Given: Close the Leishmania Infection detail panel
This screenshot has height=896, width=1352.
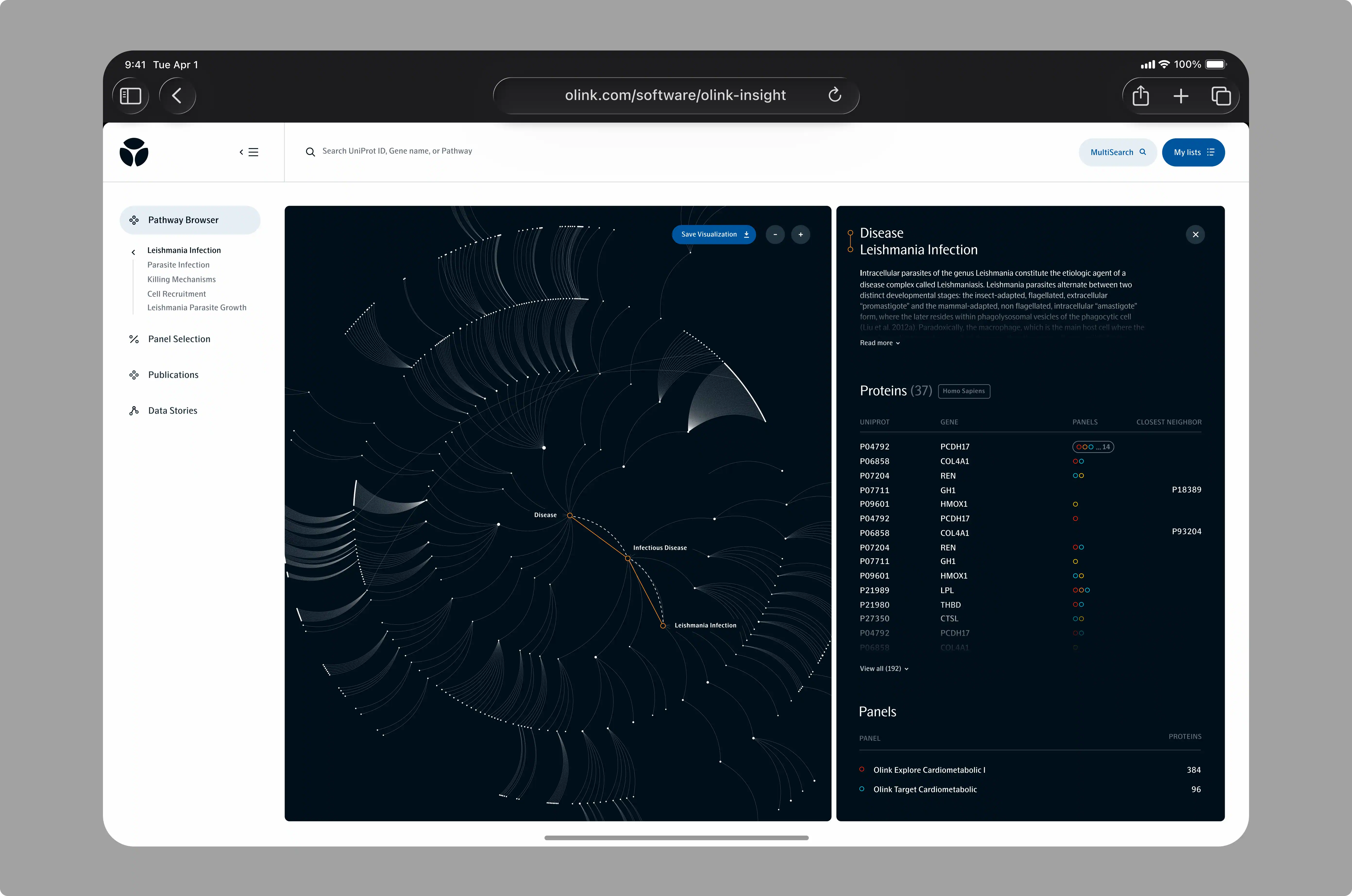Looking at the screenshot, I should click(x=1195, y=234).
